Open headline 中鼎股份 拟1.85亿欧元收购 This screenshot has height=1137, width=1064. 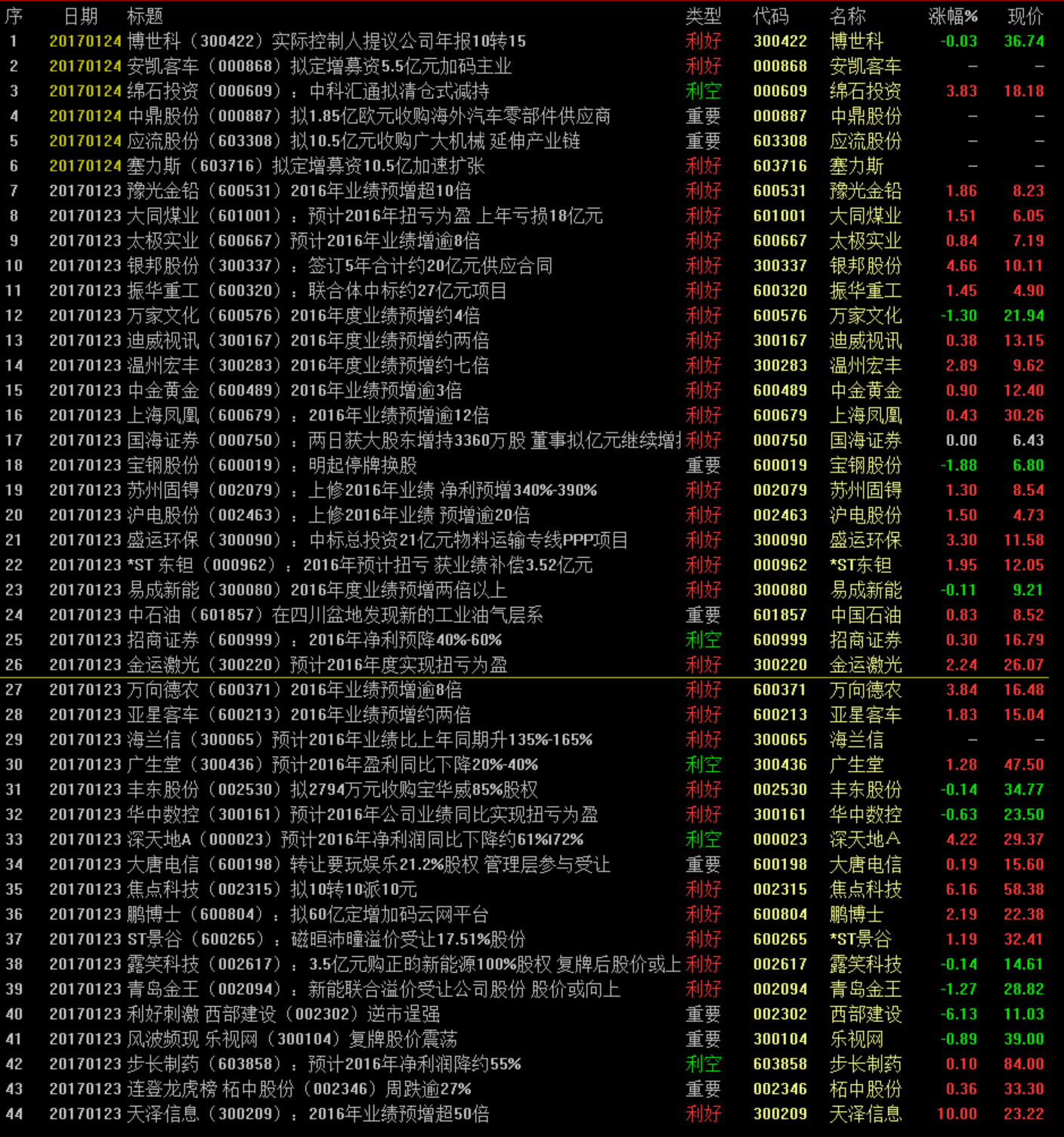[x=369, y=116]
